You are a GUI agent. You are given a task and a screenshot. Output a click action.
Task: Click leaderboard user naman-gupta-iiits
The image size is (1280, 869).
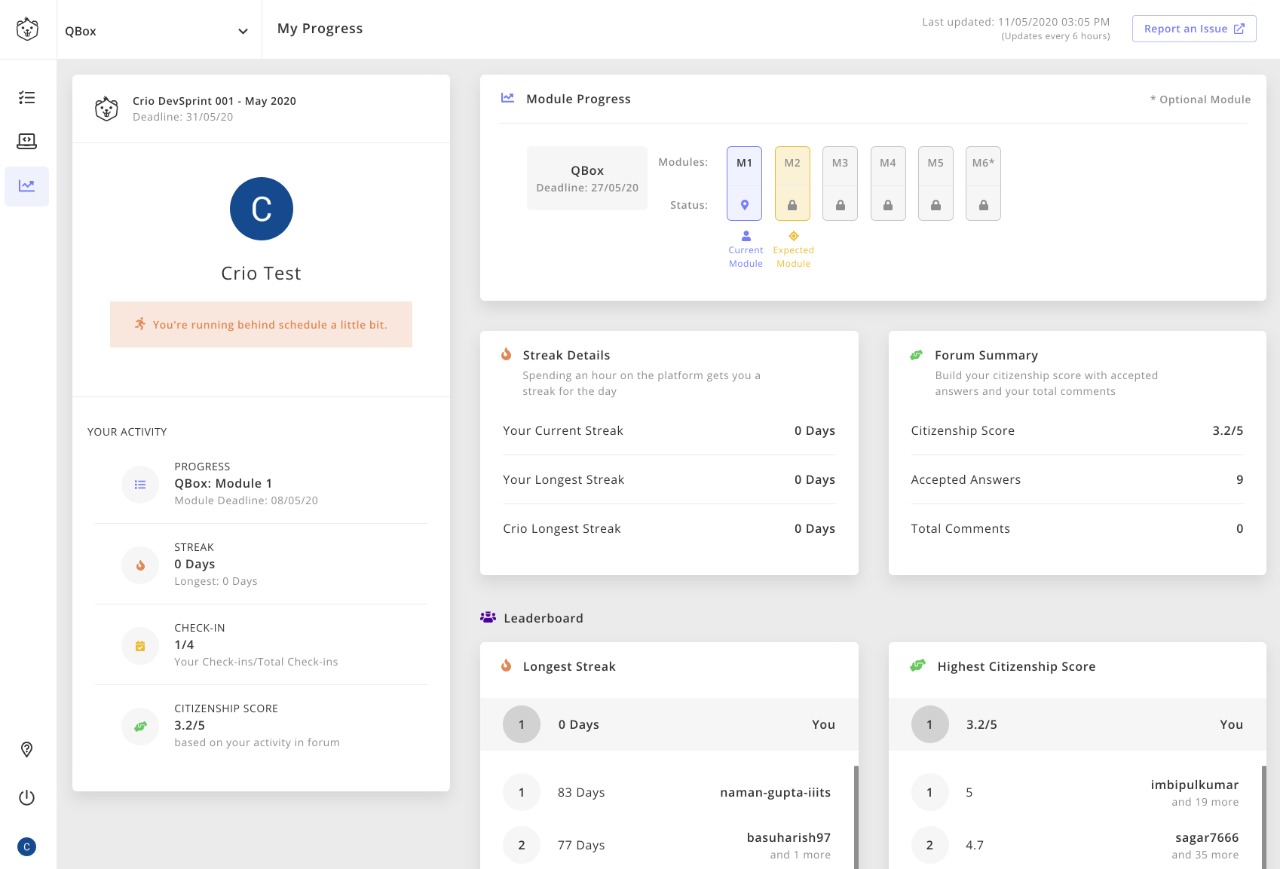coord(775,793)
